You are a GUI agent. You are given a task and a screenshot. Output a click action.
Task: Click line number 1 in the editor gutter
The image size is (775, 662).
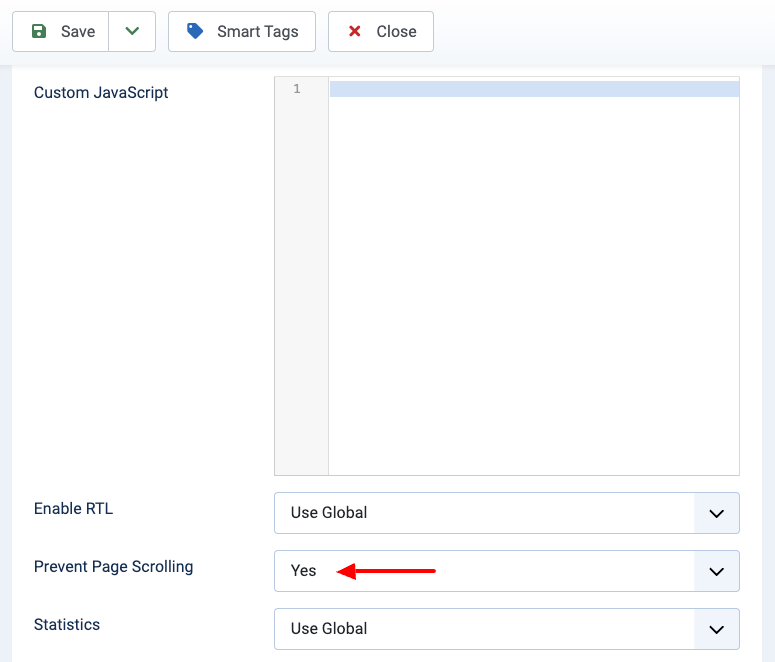(x=297, y=88)
